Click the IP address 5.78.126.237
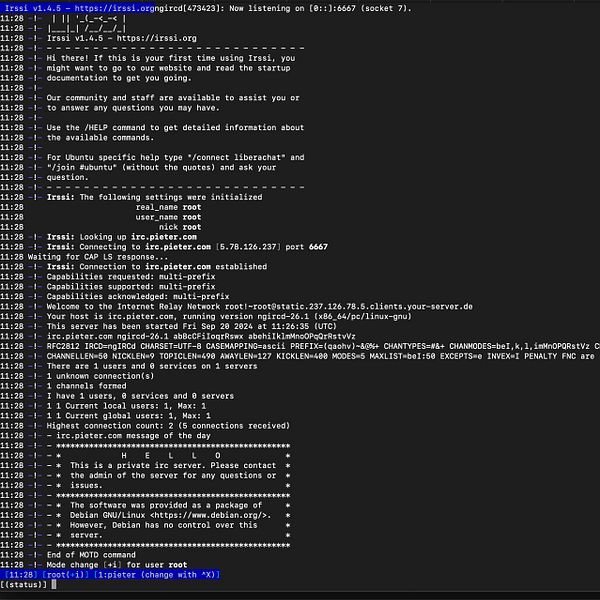 point(248,247)
